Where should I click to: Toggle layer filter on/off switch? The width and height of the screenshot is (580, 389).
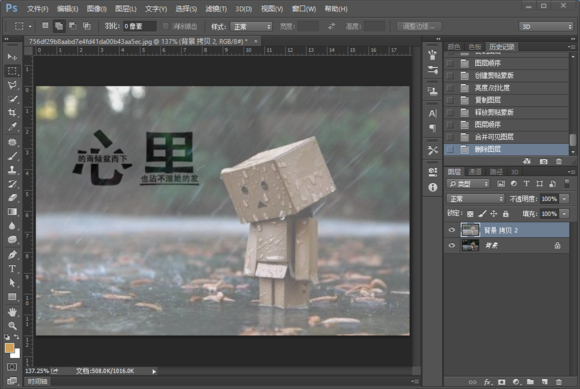(x=566, y=183)
